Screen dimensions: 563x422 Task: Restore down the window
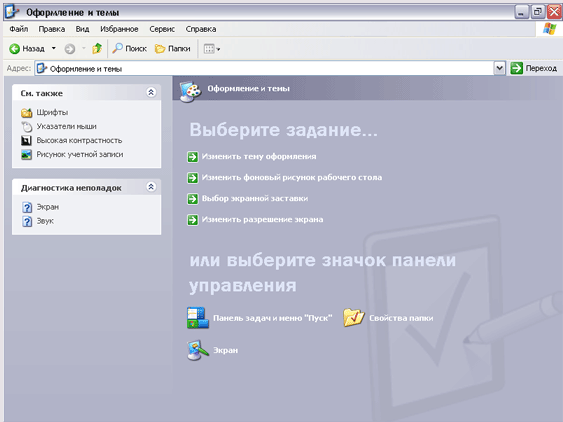click(538, 12)
